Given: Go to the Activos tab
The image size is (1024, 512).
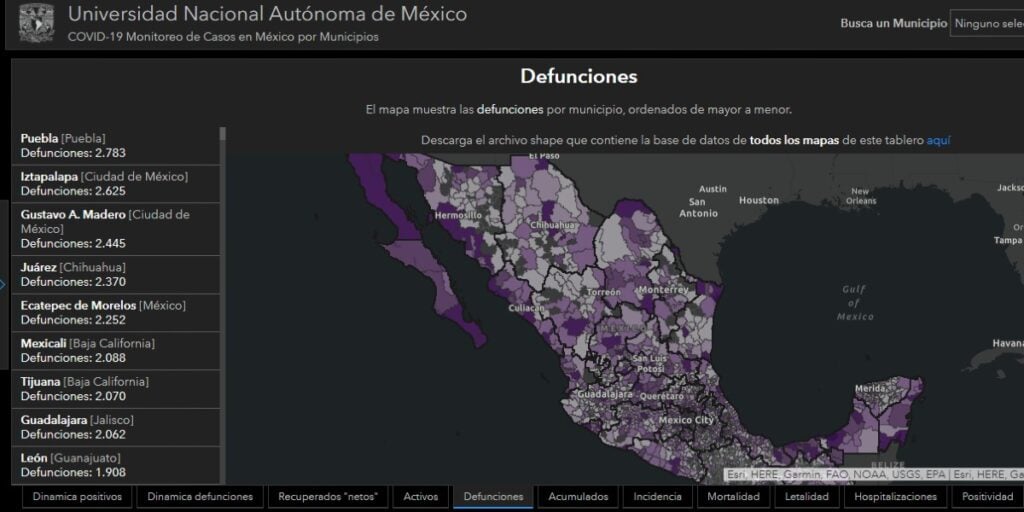Looking at the screenshot, I should [x=421, y=496].
